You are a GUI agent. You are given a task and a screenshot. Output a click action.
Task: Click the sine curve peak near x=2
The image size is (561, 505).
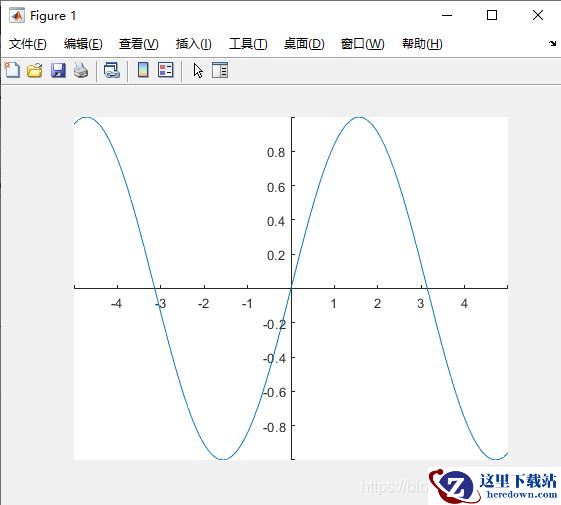pyautogui.click(x=360, y=117)
